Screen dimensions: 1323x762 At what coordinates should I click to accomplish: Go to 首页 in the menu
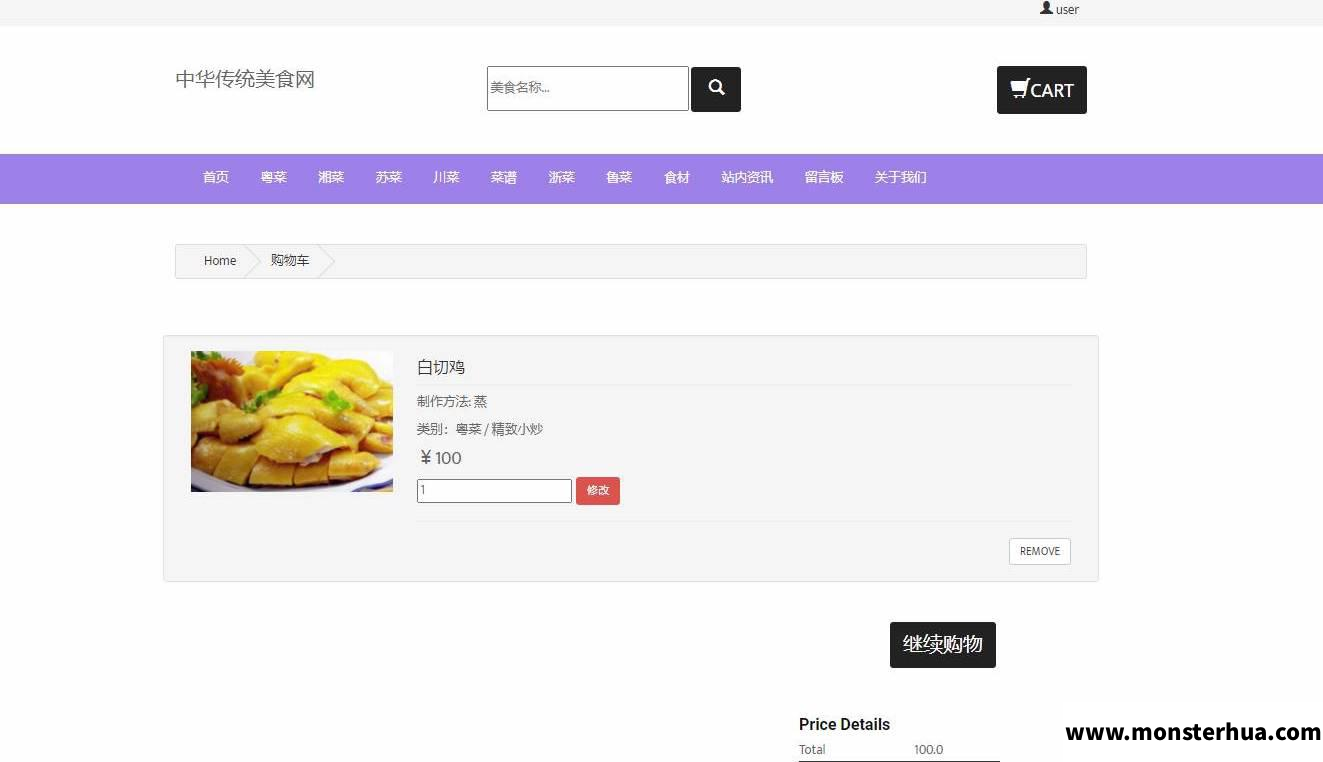click(x=216, y=177)
